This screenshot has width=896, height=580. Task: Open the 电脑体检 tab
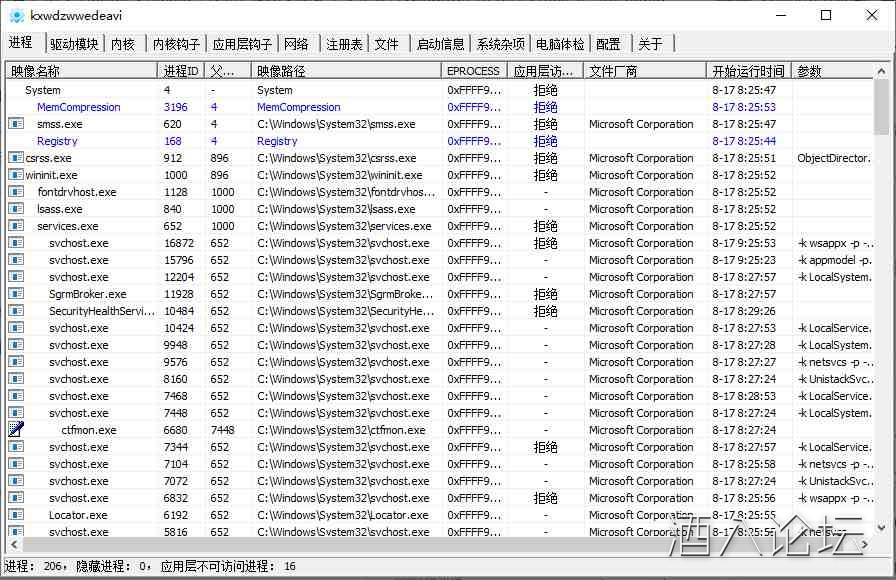(560, 44)
